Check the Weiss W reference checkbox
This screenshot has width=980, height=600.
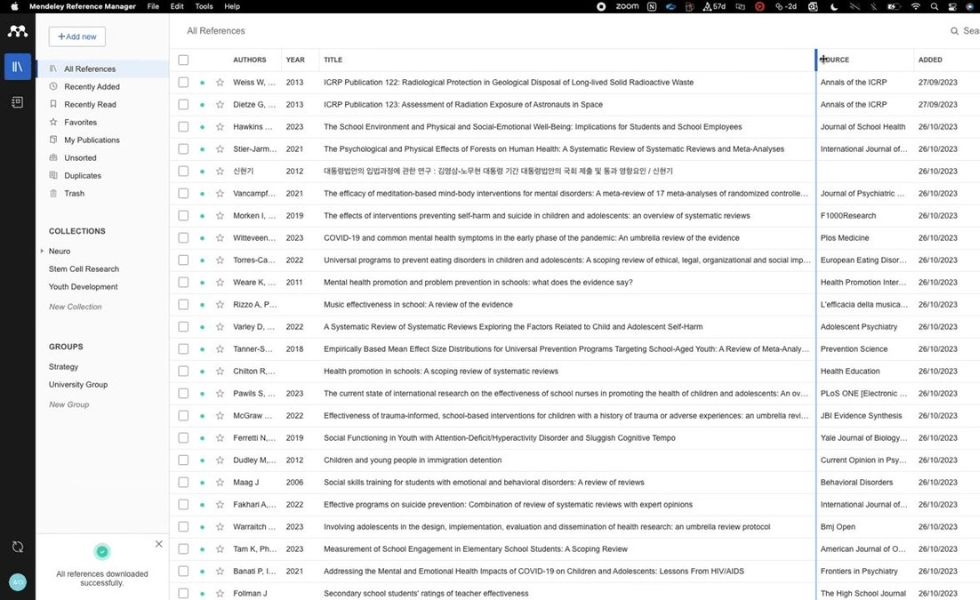point(183,82)
